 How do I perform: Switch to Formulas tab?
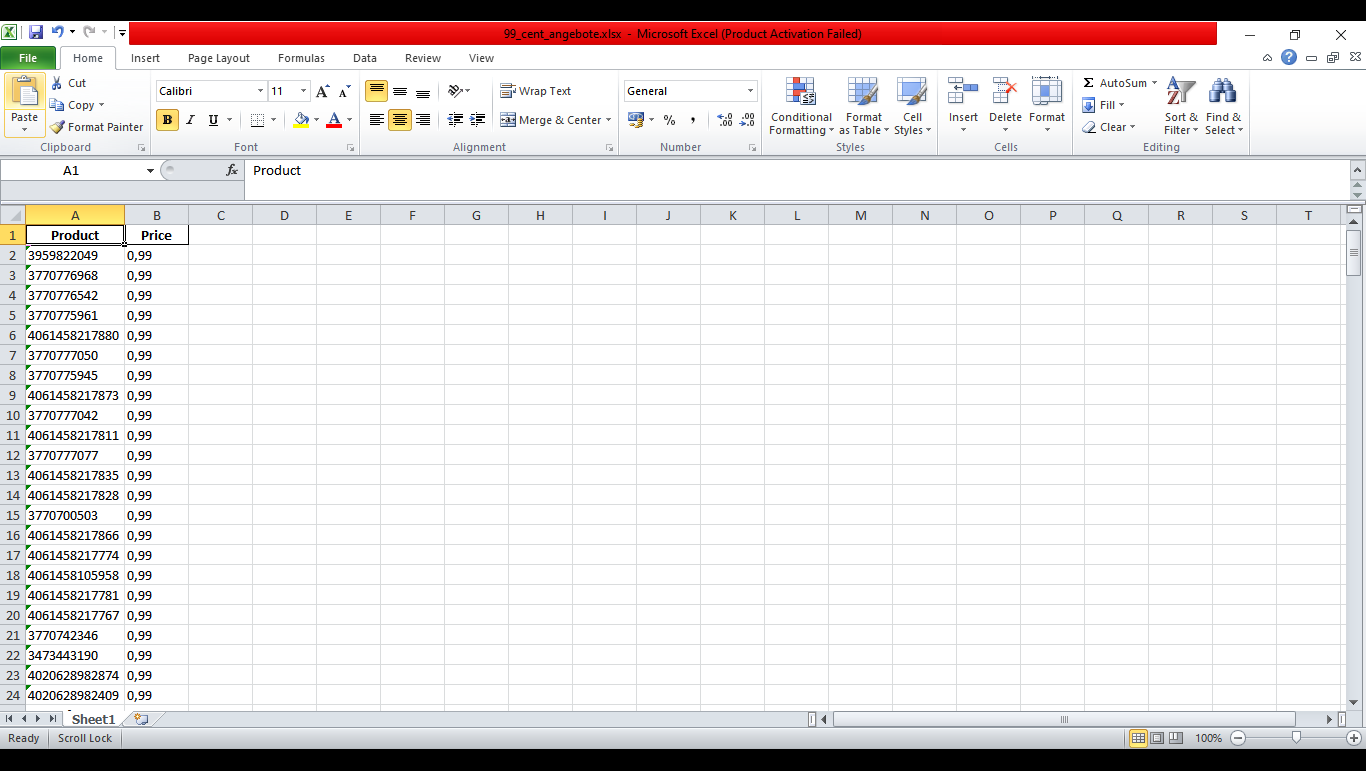click(x=301, y=58)
